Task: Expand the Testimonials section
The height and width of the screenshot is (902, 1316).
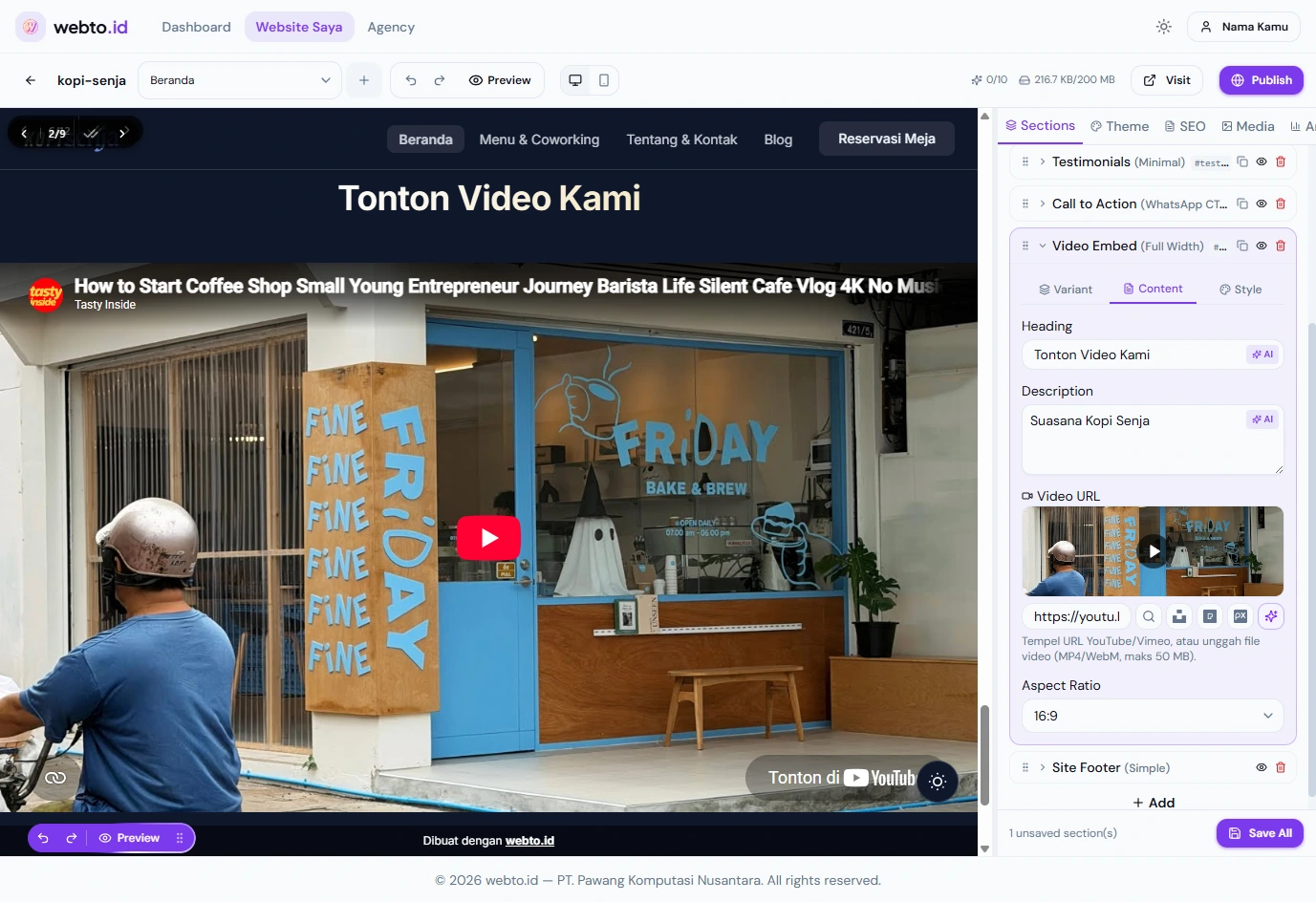Action: [1043, 161]
